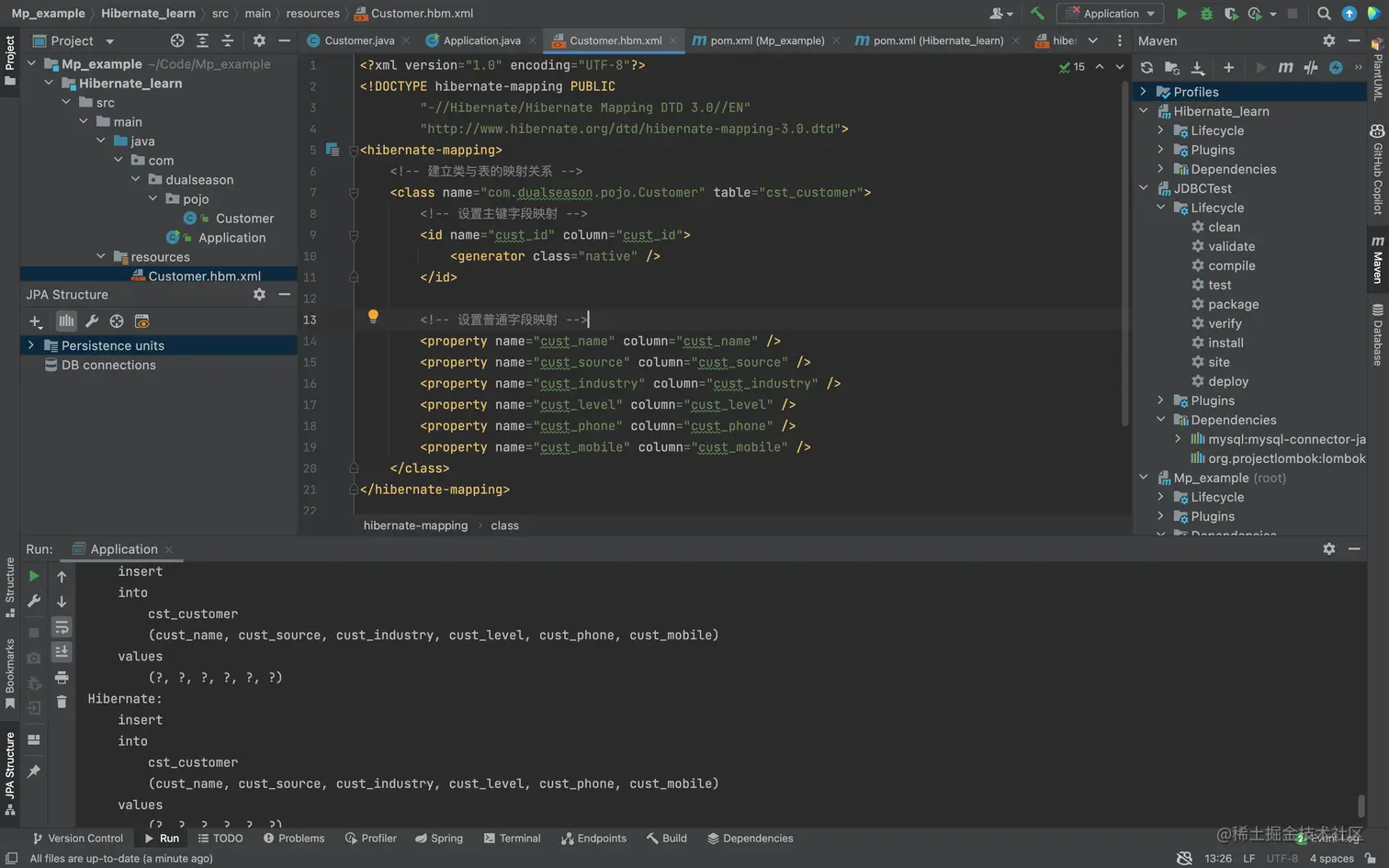Expand Maven Profiles node
1389x868 pixels.
pos(1143,92)
